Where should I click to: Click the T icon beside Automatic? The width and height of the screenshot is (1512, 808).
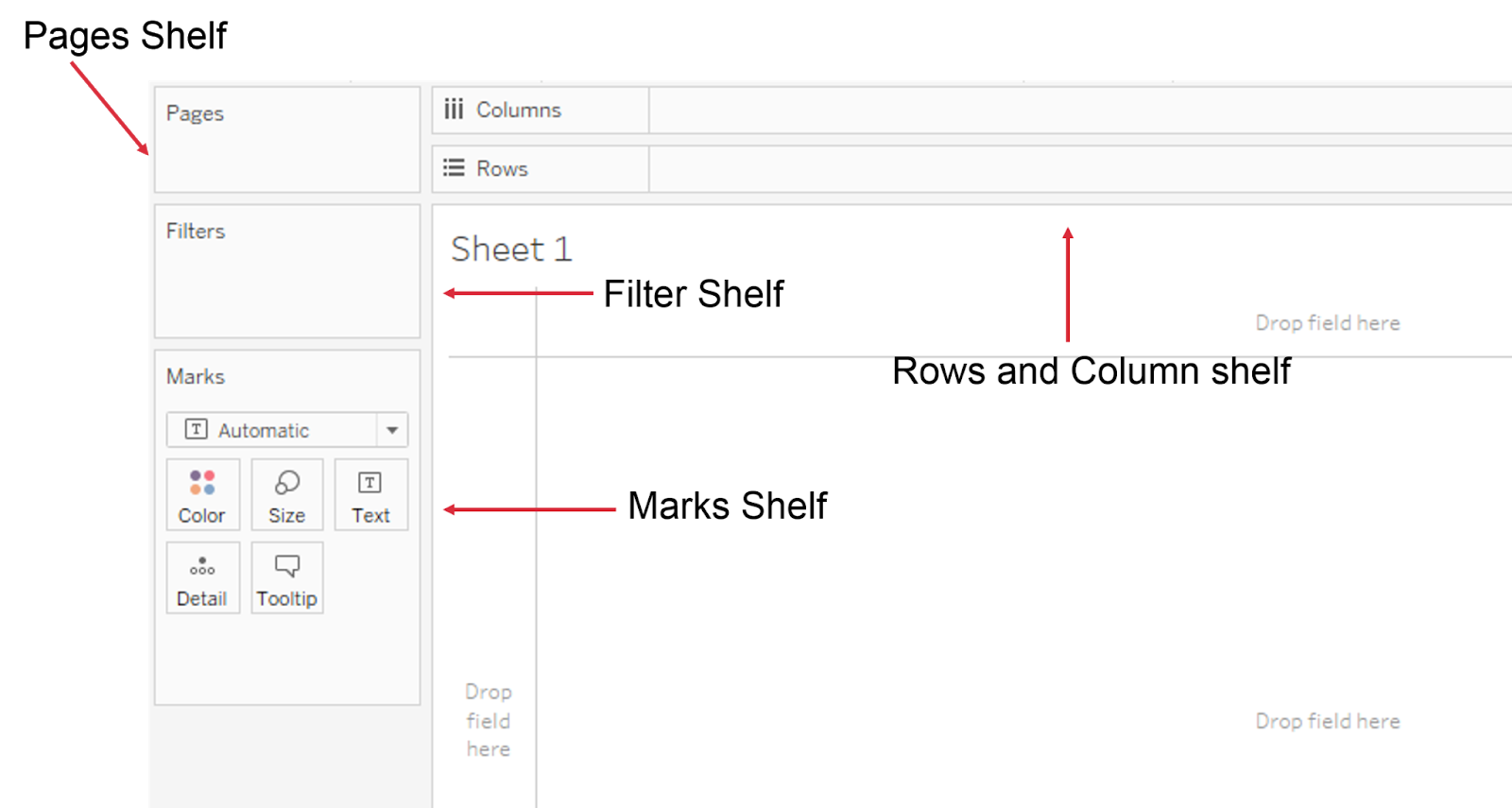pos(196,430)
